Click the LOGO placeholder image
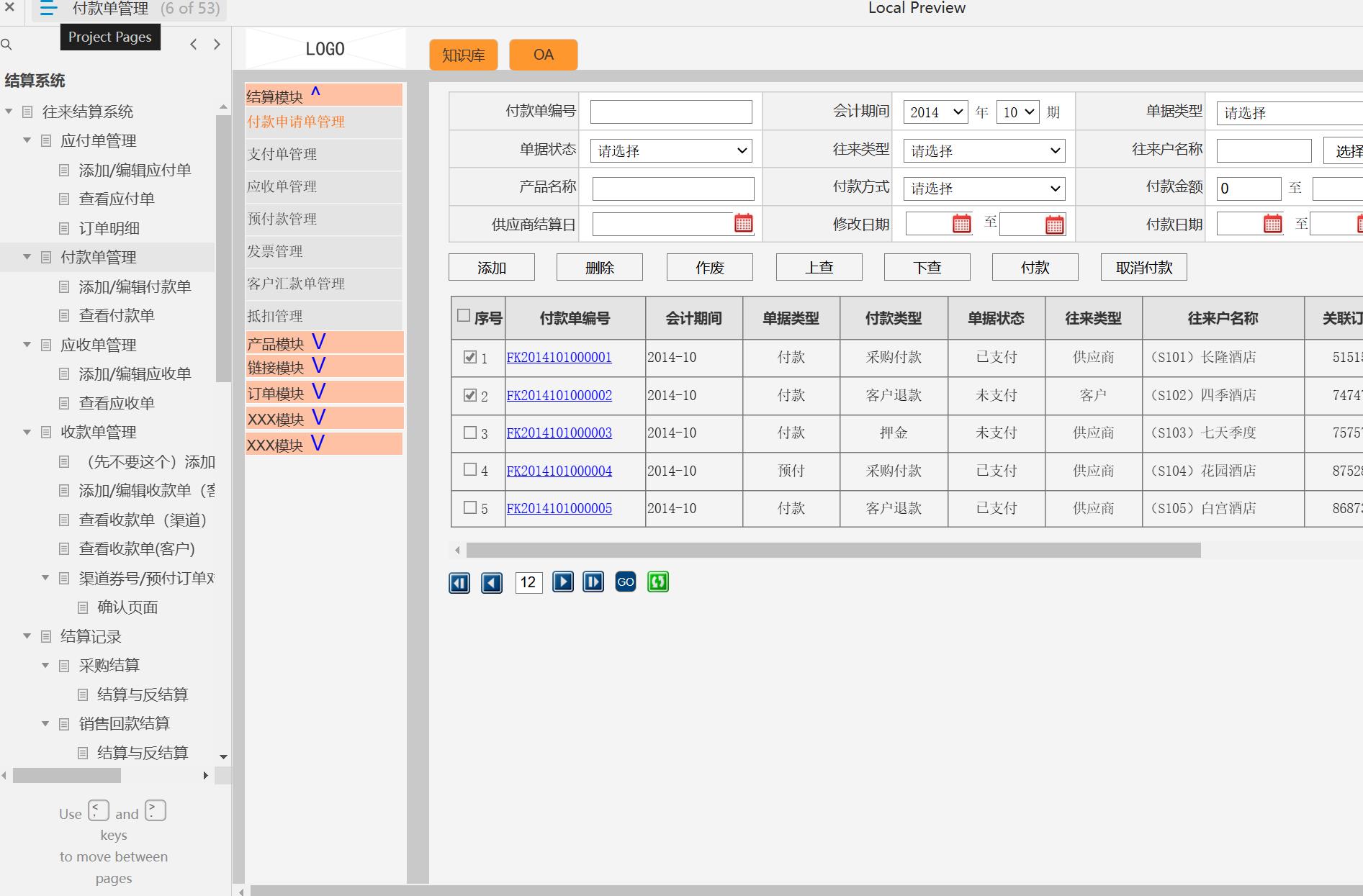This screenshot has height=896, width=1363. [325, 49]
